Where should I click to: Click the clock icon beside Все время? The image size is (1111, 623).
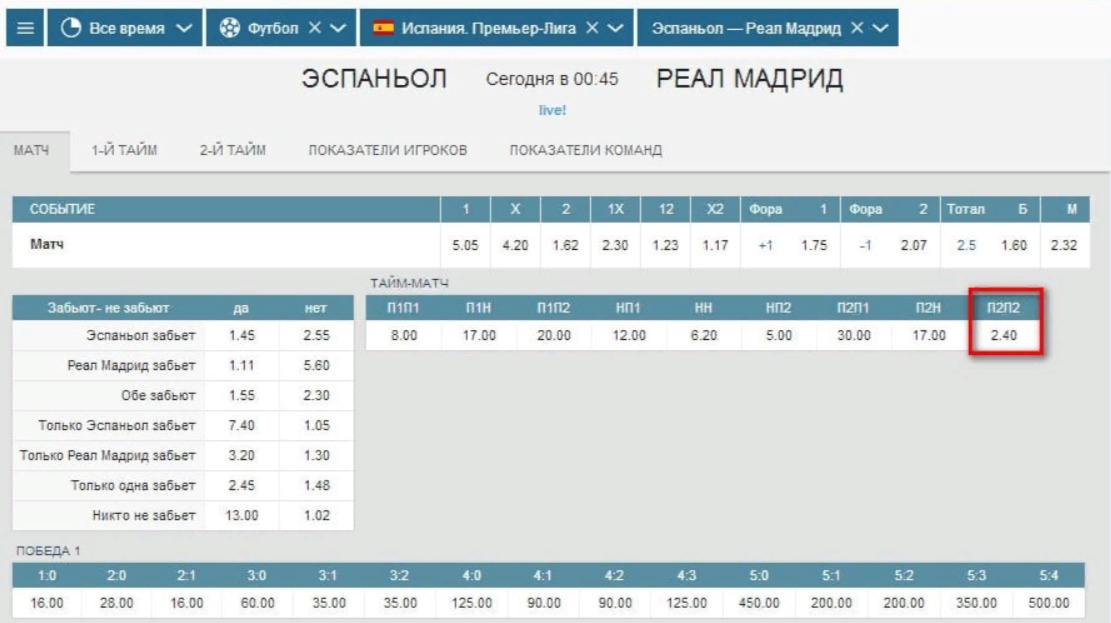tap(70, 28)
